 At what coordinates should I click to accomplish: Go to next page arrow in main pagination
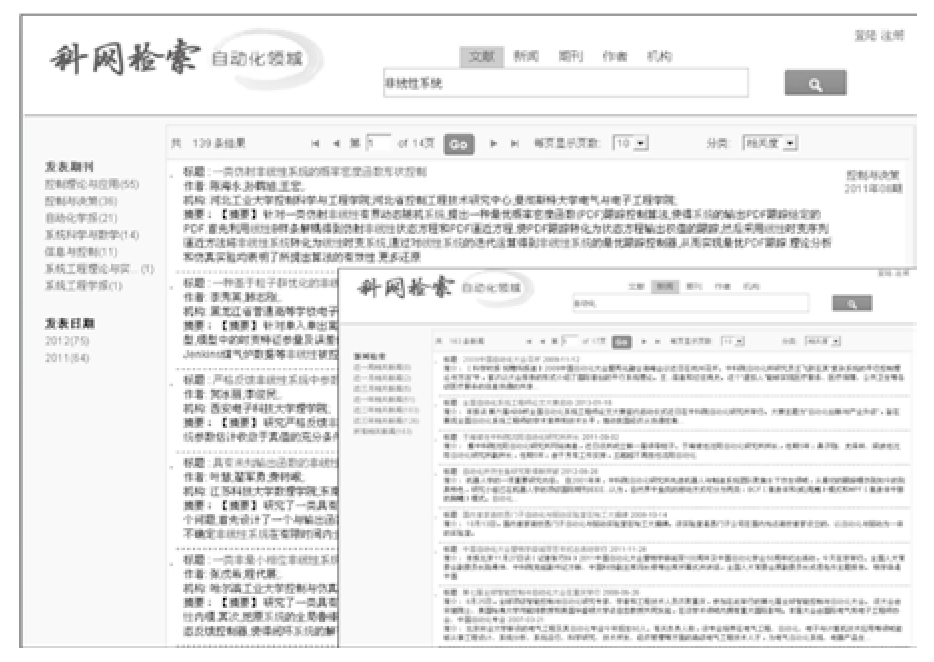point(494,143)
